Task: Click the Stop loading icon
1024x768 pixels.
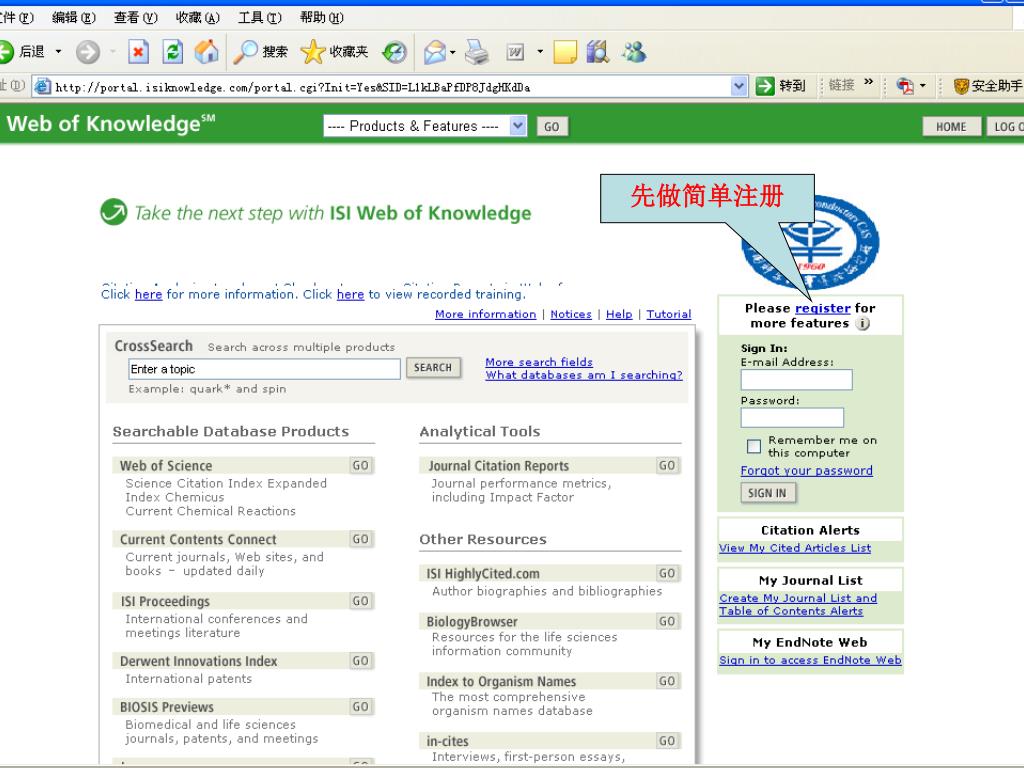Action: tap(138, 52)
